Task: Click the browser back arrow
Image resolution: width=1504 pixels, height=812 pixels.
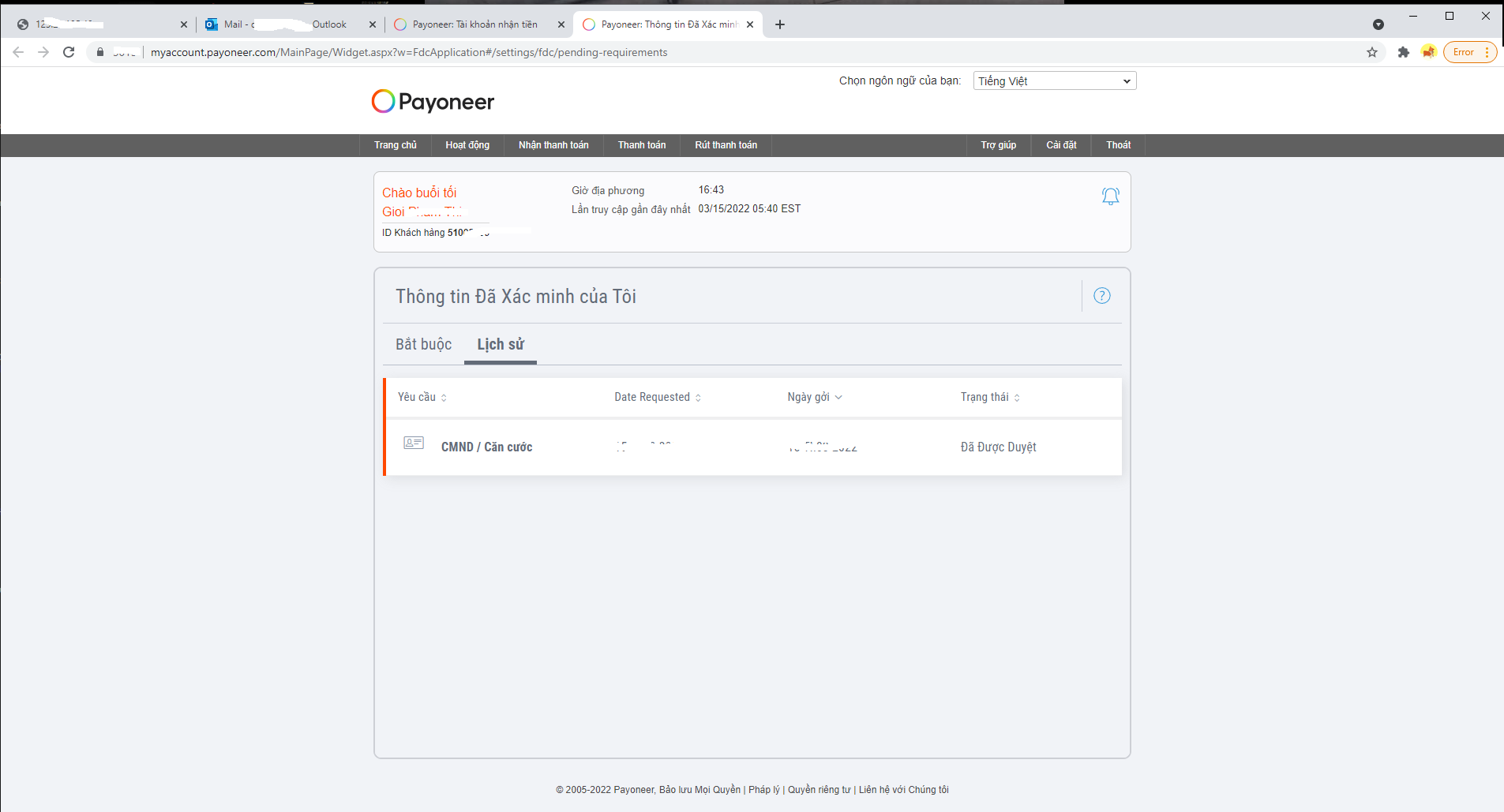Action: click(x=18, y=52)
